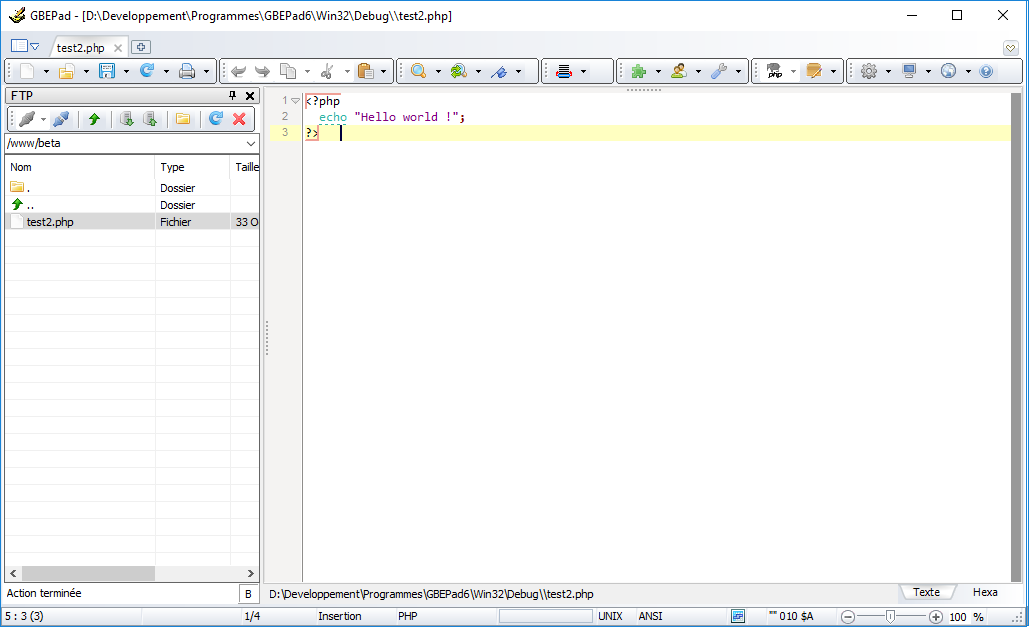Upload the file to FTP server icon
The width and height of the screenshot is (1029, 627).
click(150, 119)
